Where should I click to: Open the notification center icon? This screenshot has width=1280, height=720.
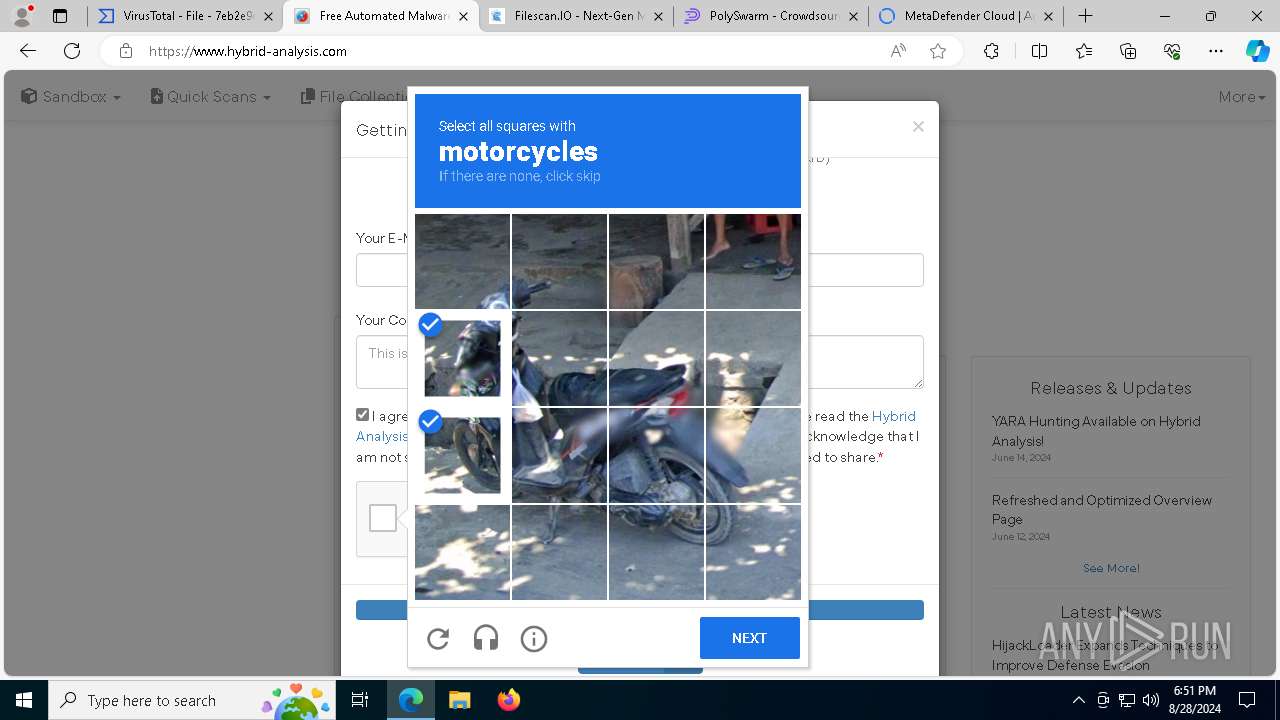1247,700
